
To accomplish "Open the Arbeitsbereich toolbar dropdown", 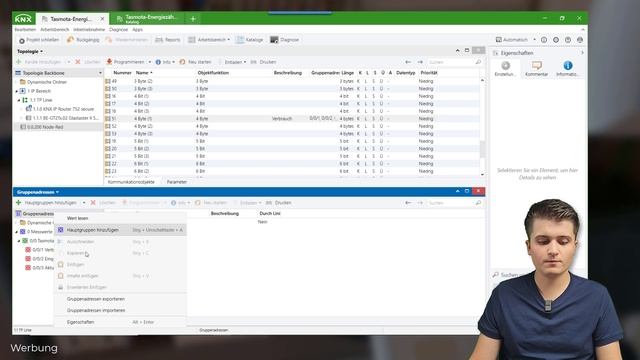I will 209,40.
